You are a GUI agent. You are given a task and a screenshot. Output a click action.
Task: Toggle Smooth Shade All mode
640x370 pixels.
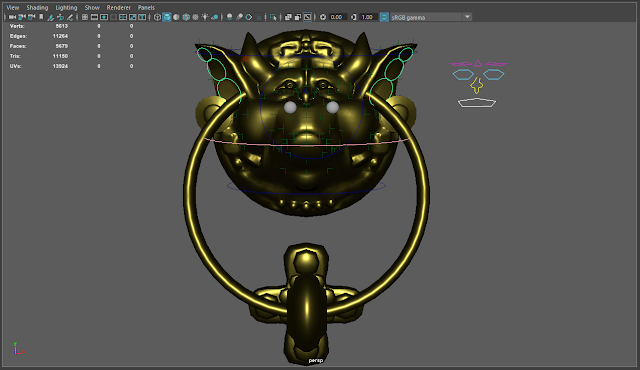point(167,17)
